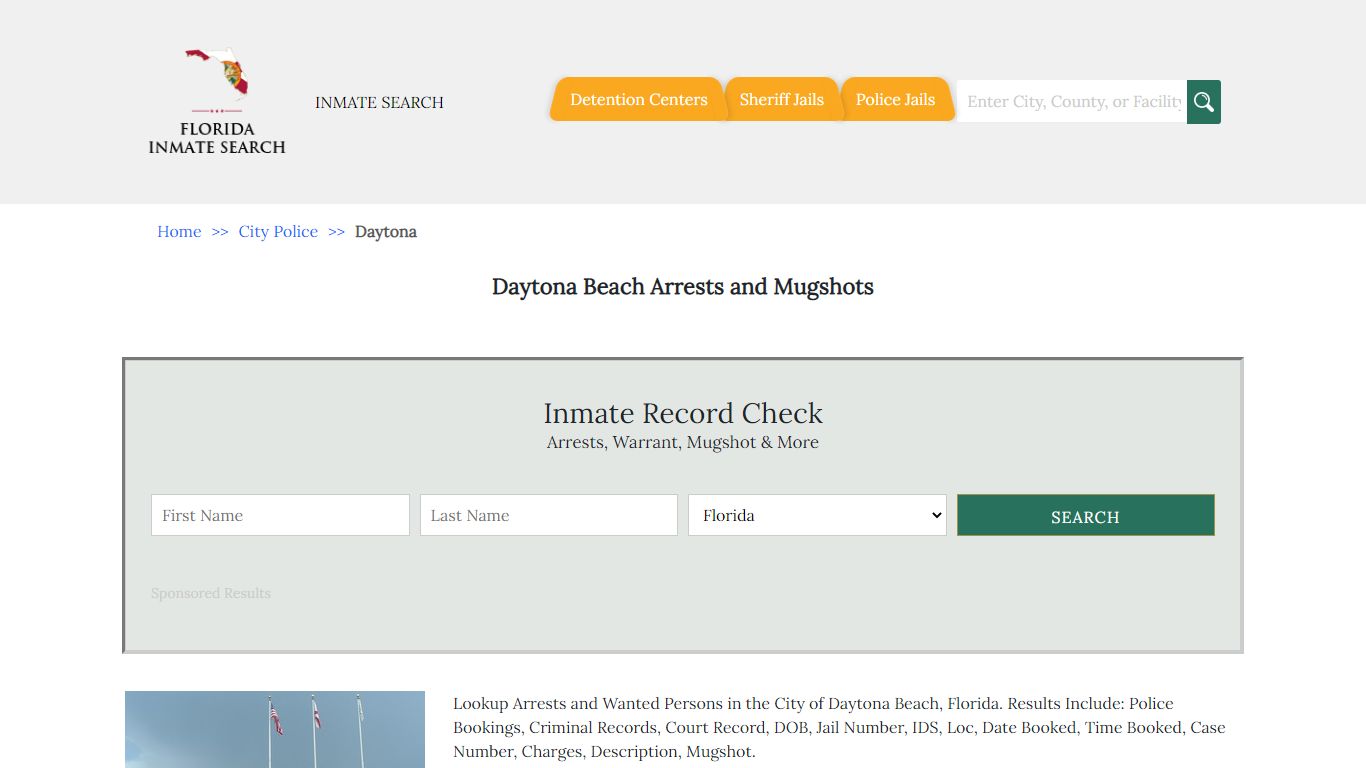Open the Police Jails tab
Viewport: 1366px width, 768px height.
click(x=895, y=99)
